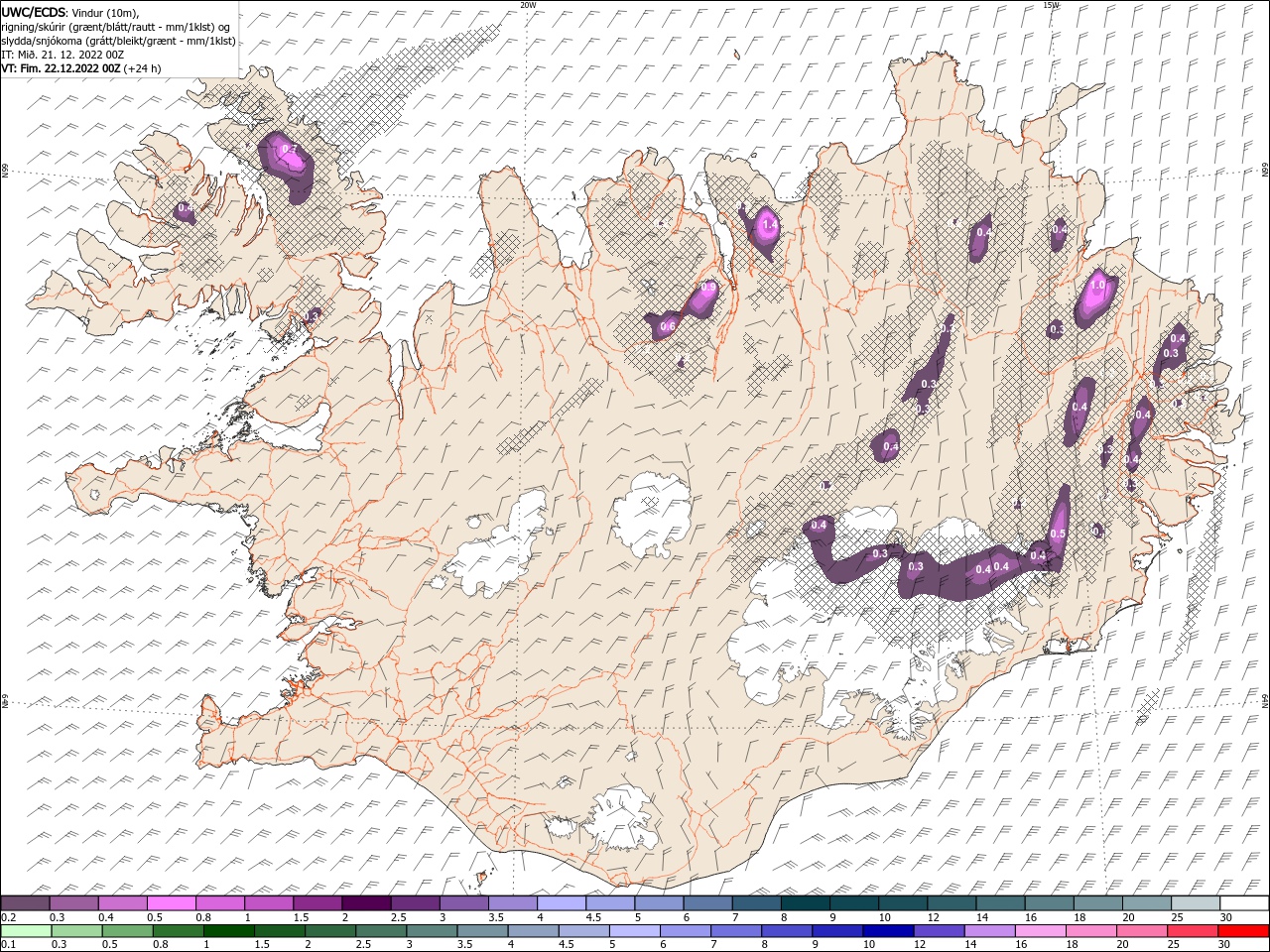Screen dimensions: 1270x952
Task: Select the lower legend swatch between 14 and 16
Action: tap(988, 930)
